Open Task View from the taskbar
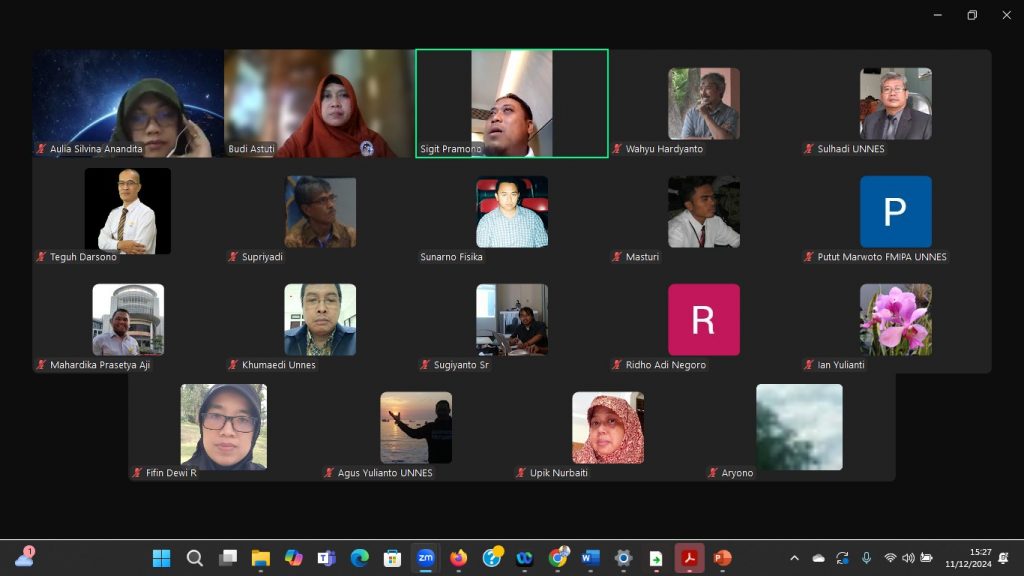This screenshot has width=1024, height=576. tap(227, 558)
